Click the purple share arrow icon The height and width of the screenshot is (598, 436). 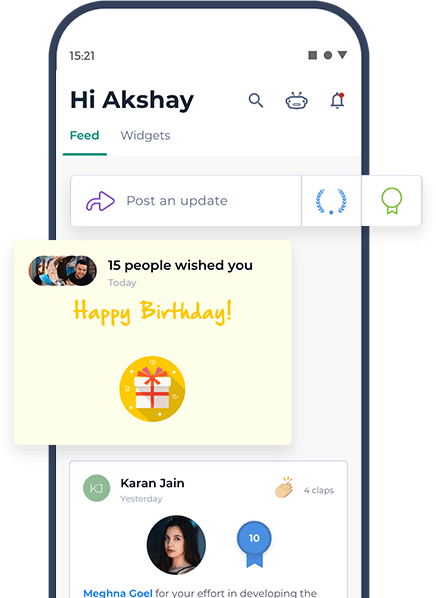[x=100, y=201]
